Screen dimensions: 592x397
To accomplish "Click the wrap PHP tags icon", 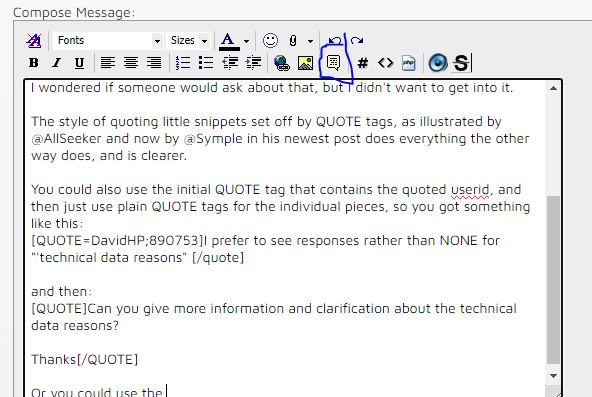I will (x=409, y=63).
